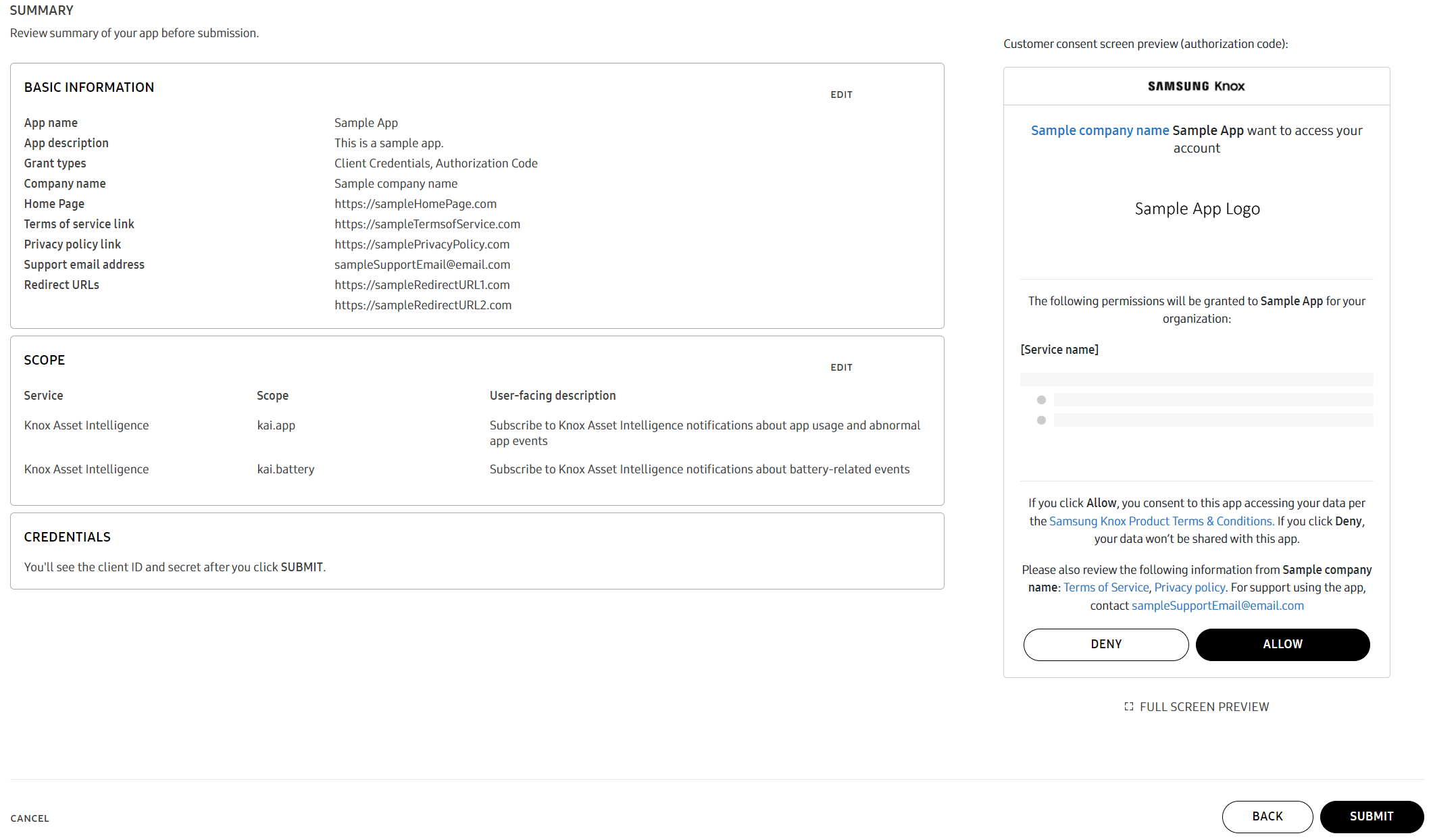The width and height of the screenshot is (1431, 840).
Task: Click the https://sampleHomePage.com value
Action: pyautogui.click(x=415, y=204)
